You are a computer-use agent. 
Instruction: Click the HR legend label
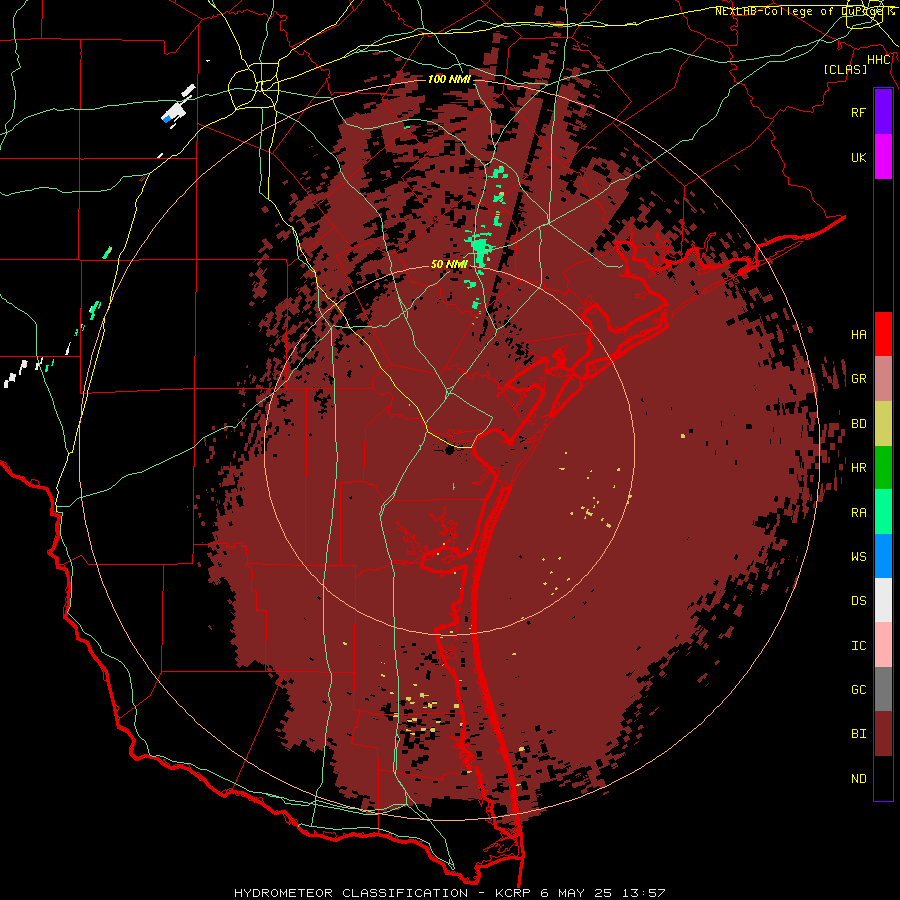(x=858, y=468)
